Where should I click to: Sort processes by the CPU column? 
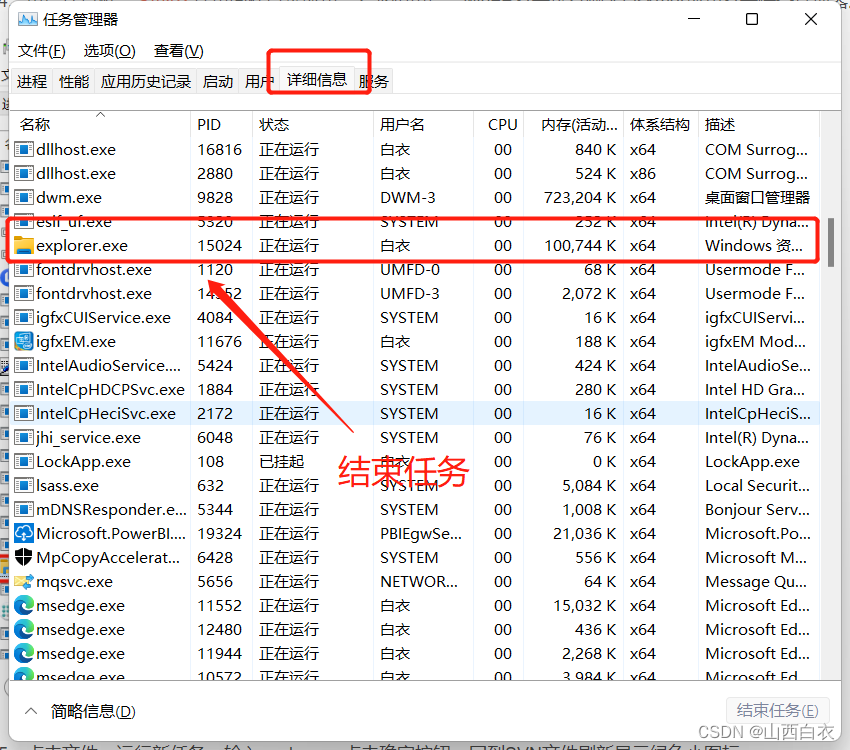tap(502, 124)
